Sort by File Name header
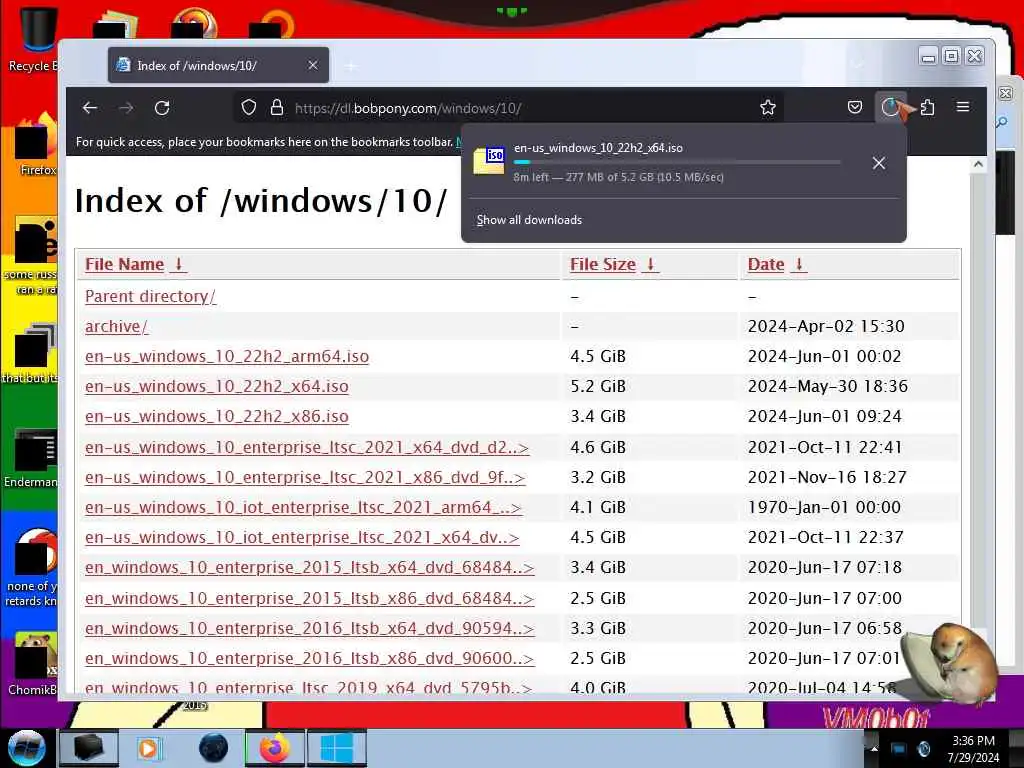Image resolution: width=1024 pixels, height=768 pixels. coord(124,264)
